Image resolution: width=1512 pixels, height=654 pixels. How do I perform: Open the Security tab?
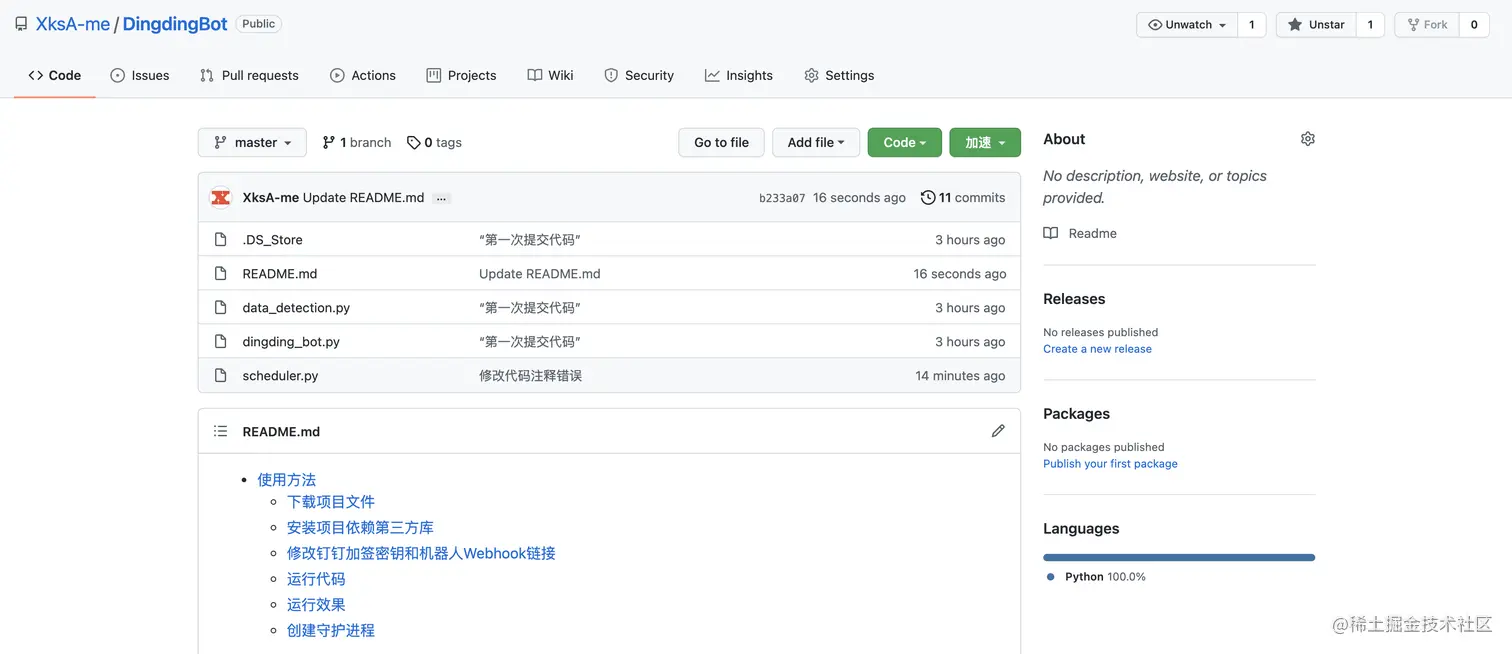[639, 75]
